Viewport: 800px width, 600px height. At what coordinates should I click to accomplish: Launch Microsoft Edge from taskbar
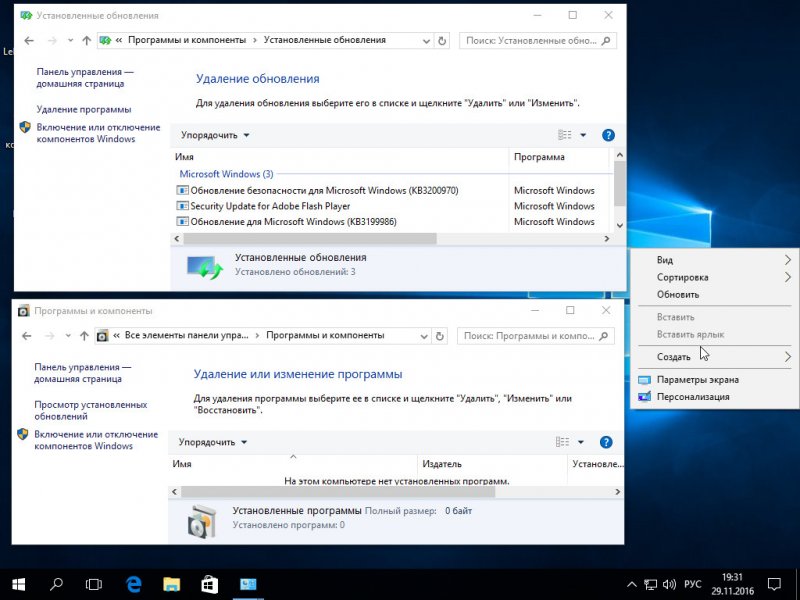click(x=134, y=584)
